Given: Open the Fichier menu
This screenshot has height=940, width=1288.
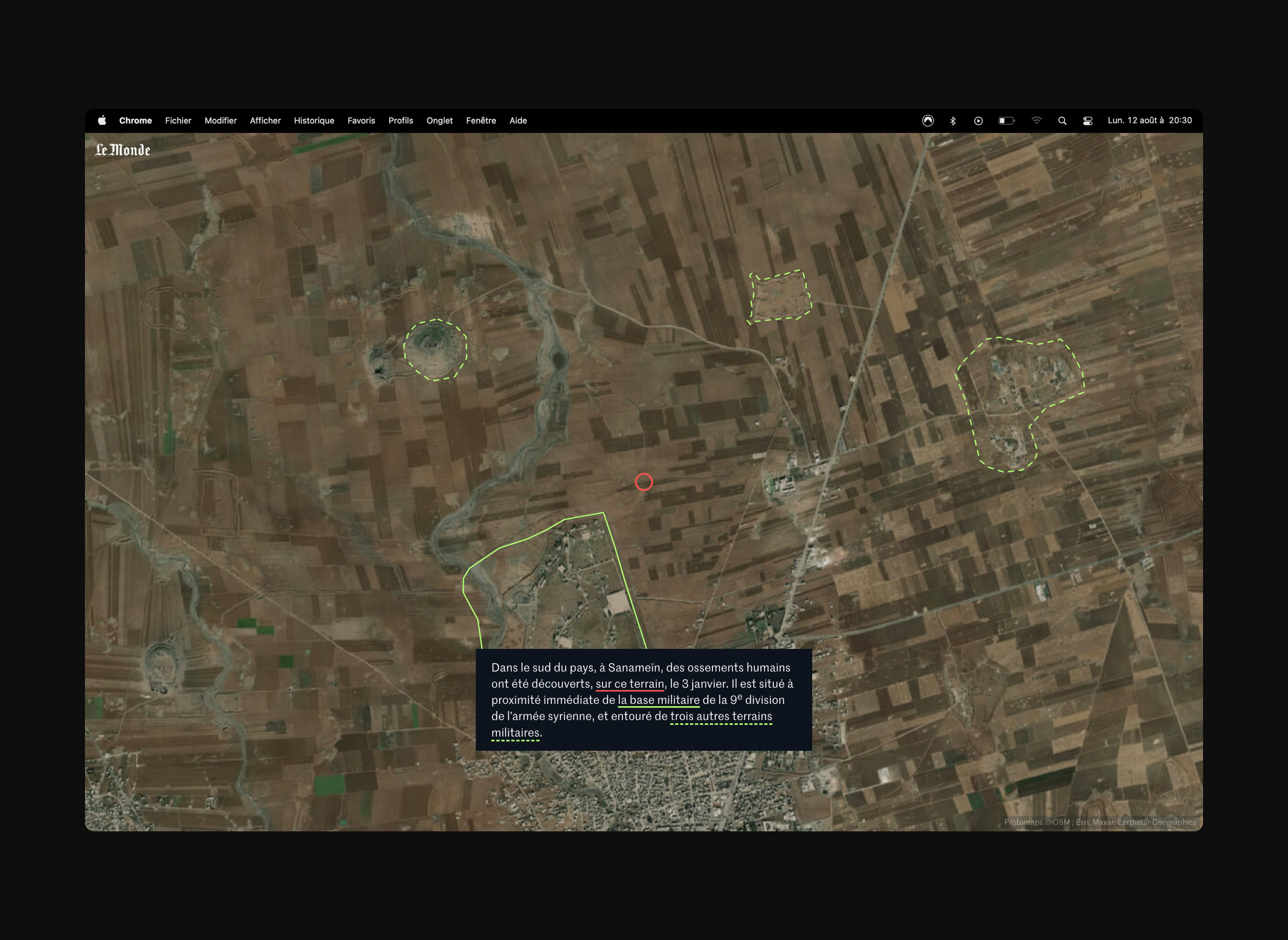Looking at the screenshot, I should [x=178, y=121].
